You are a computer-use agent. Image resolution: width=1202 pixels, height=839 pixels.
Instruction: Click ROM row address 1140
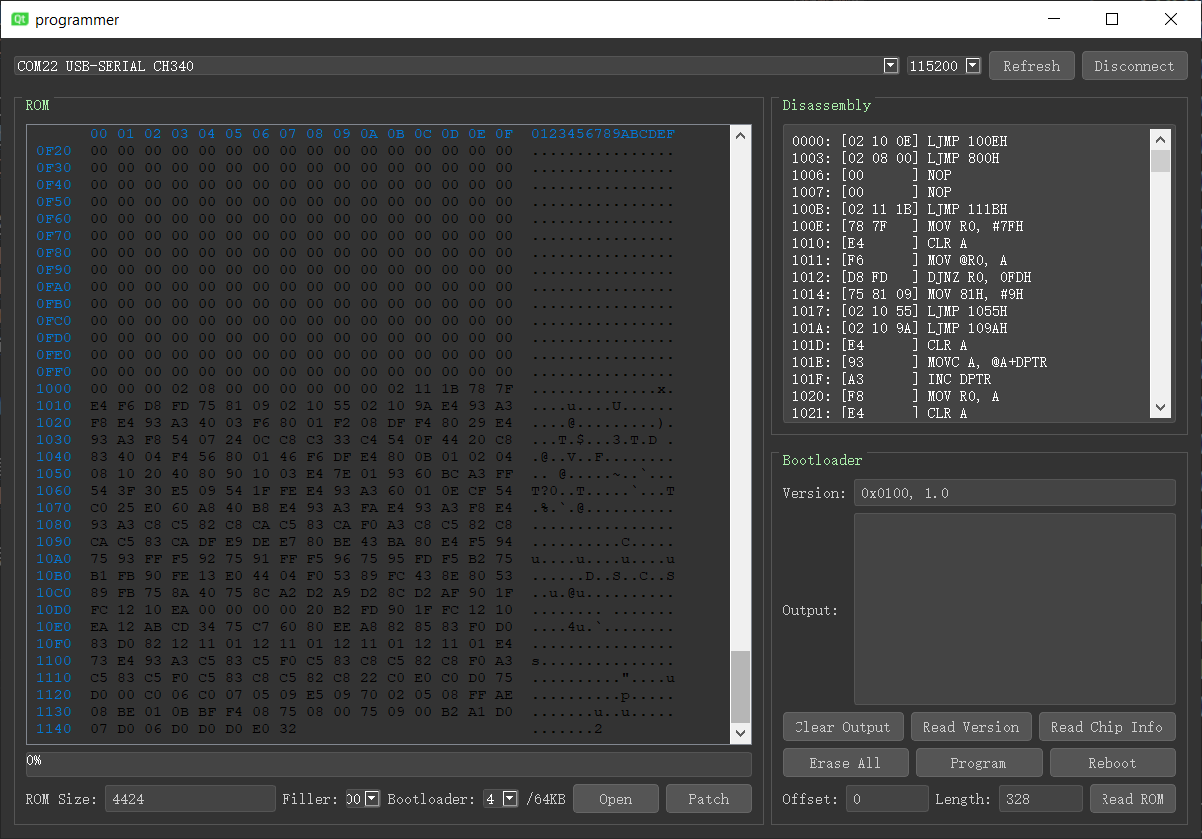[54, 728]
